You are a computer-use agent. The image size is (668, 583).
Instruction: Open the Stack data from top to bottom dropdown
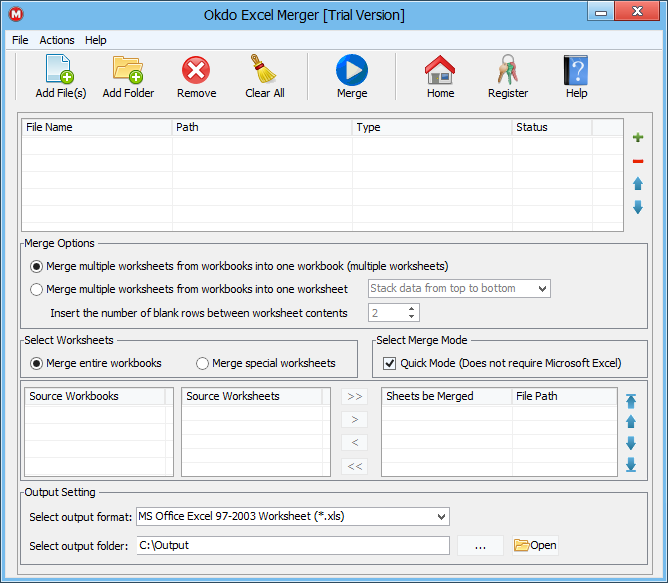coord(542,289)
